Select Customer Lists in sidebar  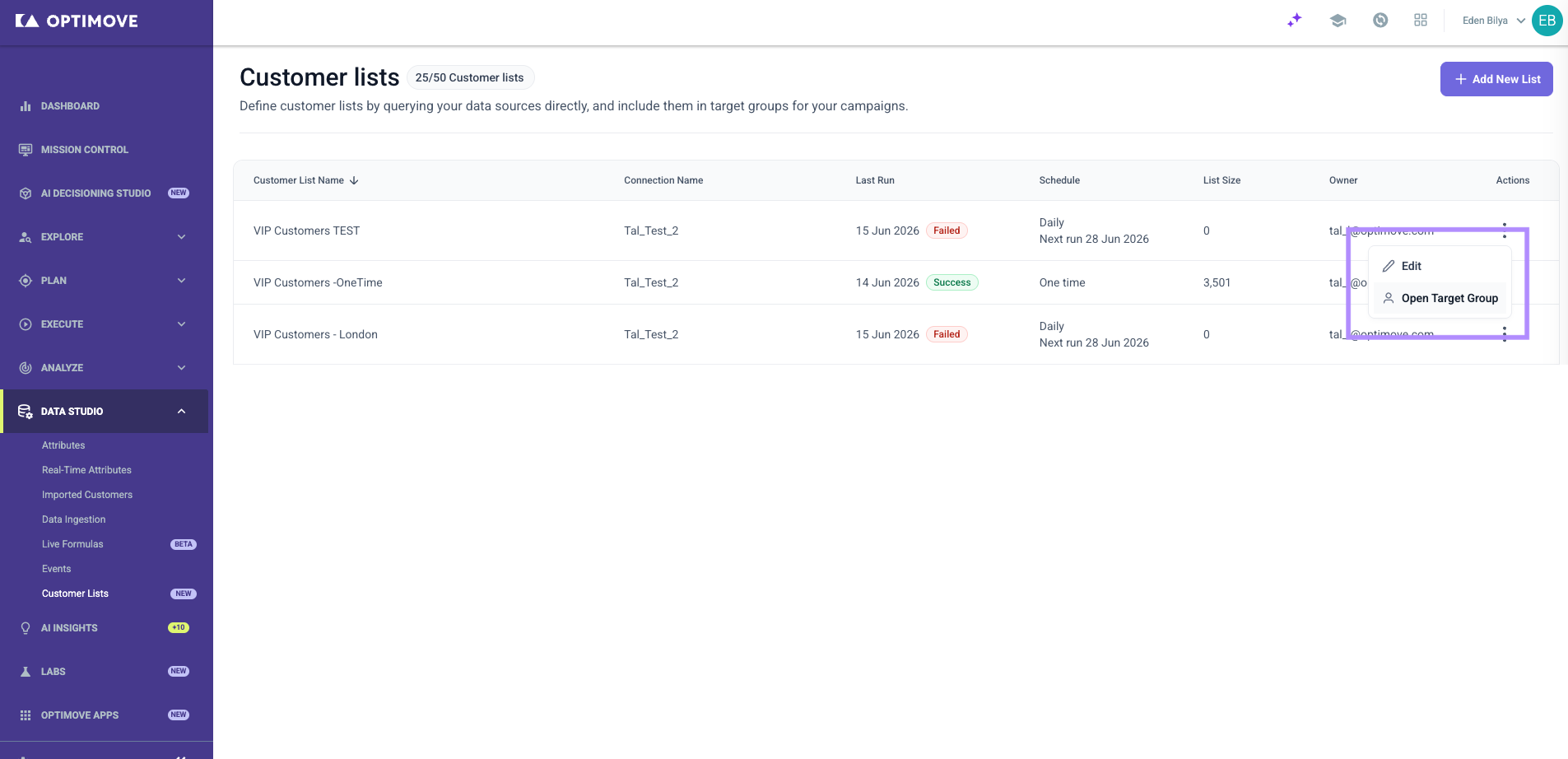(75, 594)
